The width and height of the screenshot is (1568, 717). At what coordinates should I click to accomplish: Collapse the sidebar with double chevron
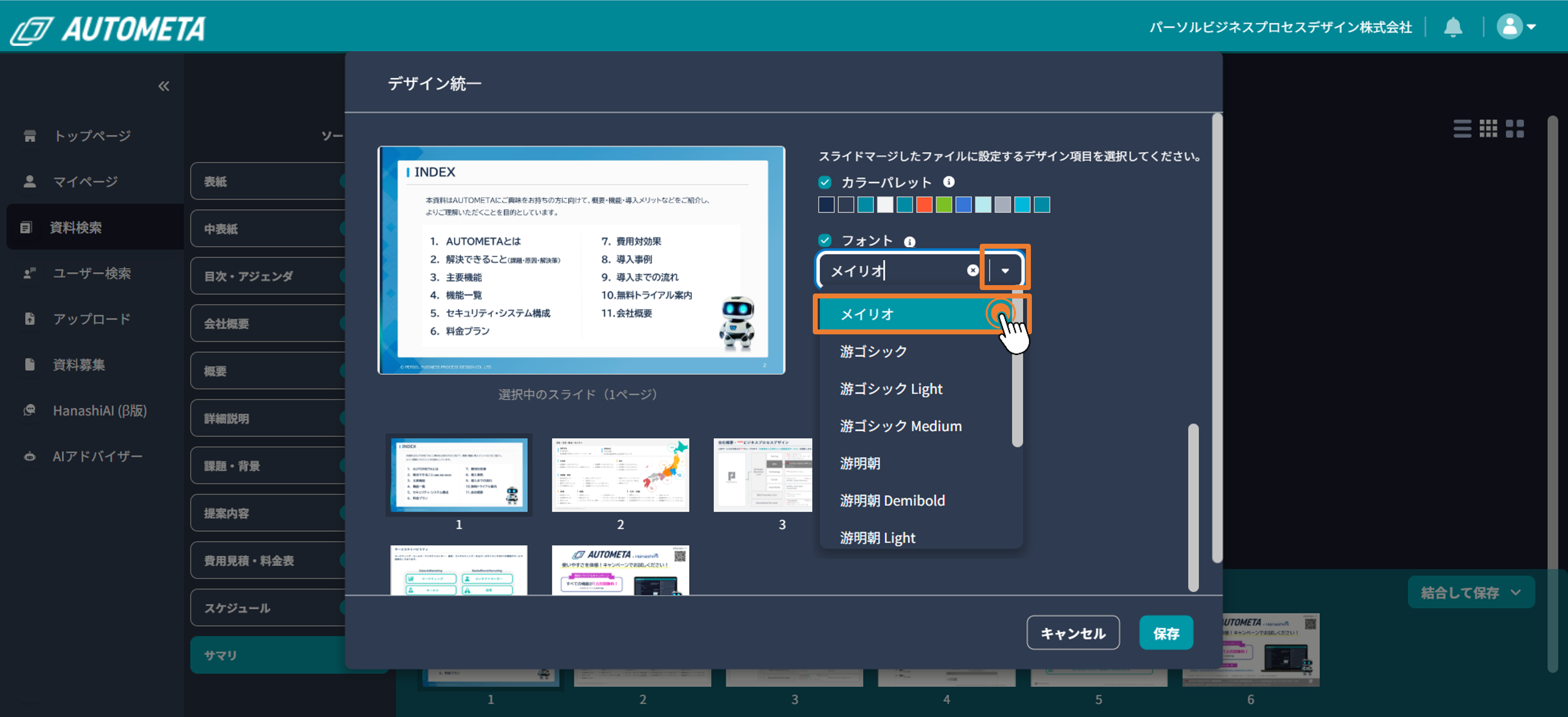point(164,86)
